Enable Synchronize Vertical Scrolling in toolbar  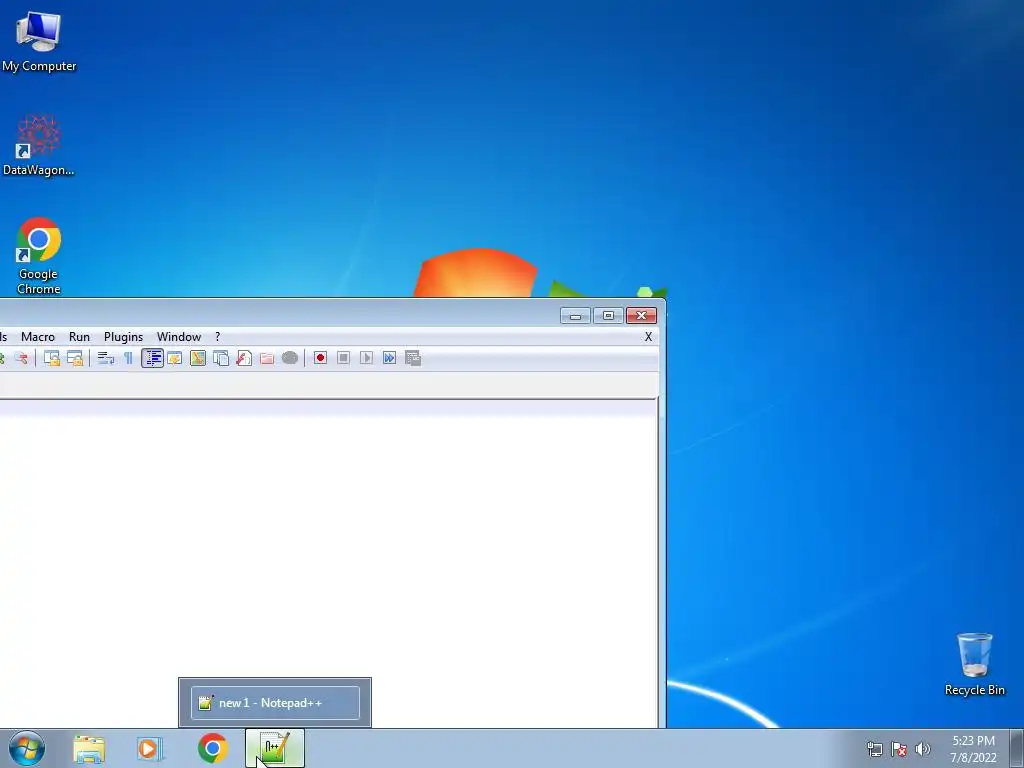coord(52,358)
